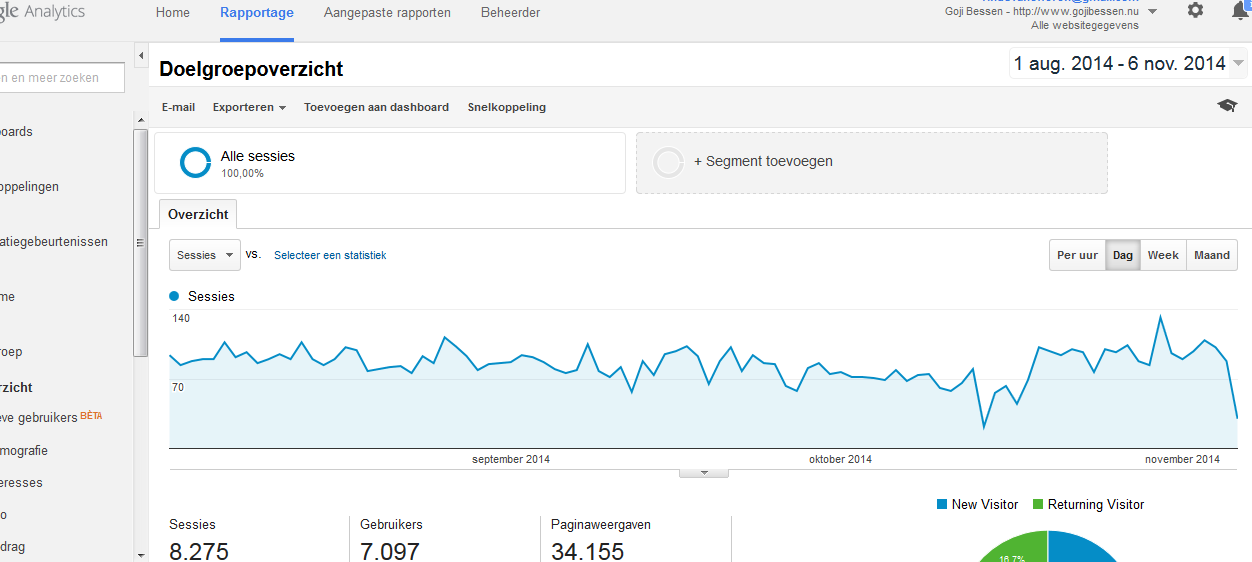Viewport: 1252px width, 562px height.
Task: Click the date range 1 aug. 2014 - 6 nov. 2014
Action: [x=1120, y=64]
